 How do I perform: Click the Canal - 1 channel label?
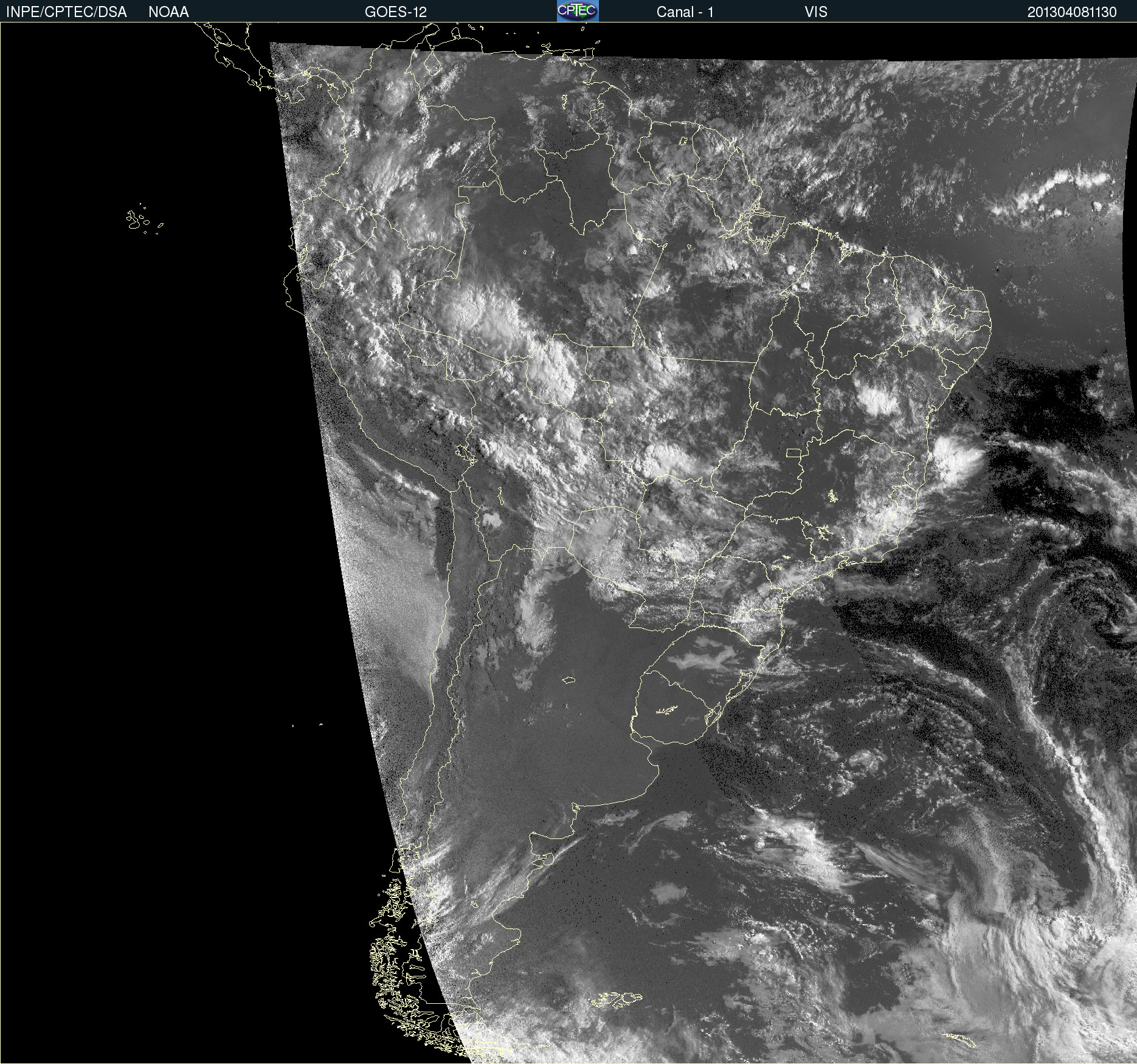[685, 12]
